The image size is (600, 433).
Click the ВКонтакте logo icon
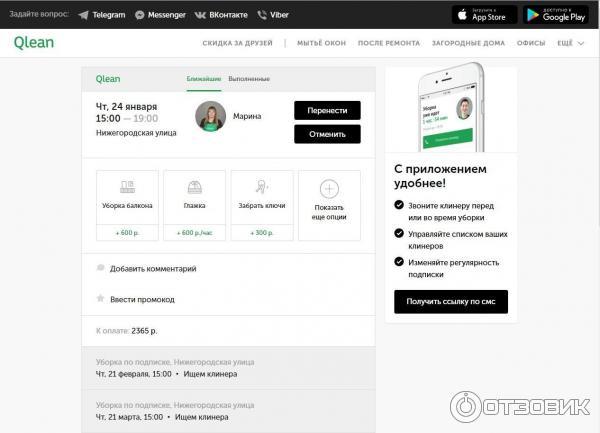pos(200,15)
